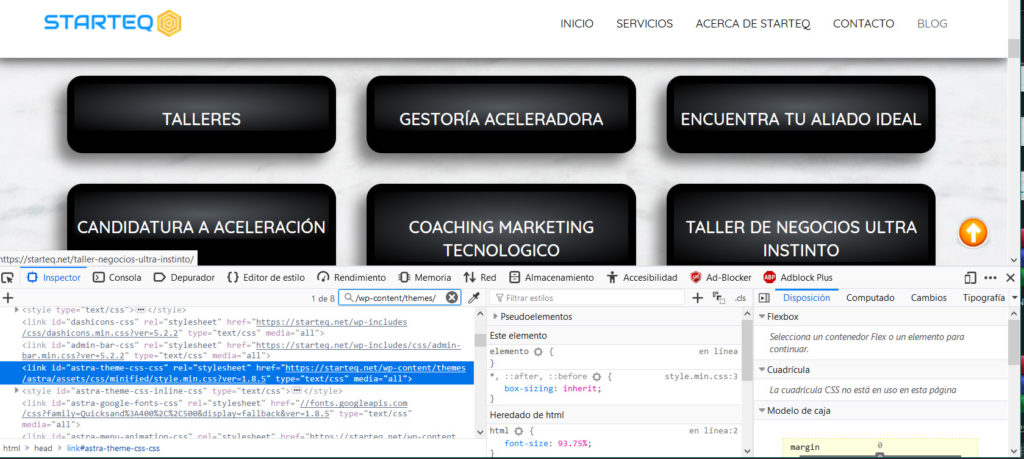
Task: Collapse the three-pane inspector sidebar toggle
Action: click(764, 298)
